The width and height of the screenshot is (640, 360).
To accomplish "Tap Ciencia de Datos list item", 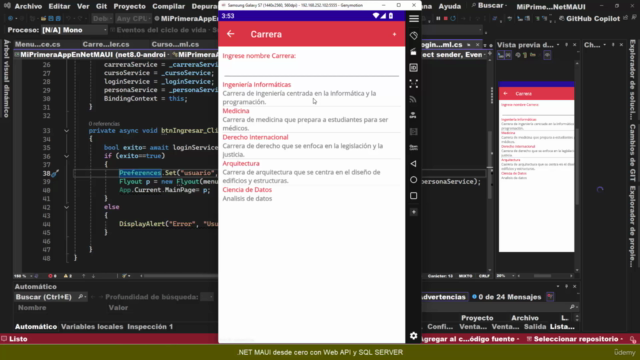I will coord(311,194).
